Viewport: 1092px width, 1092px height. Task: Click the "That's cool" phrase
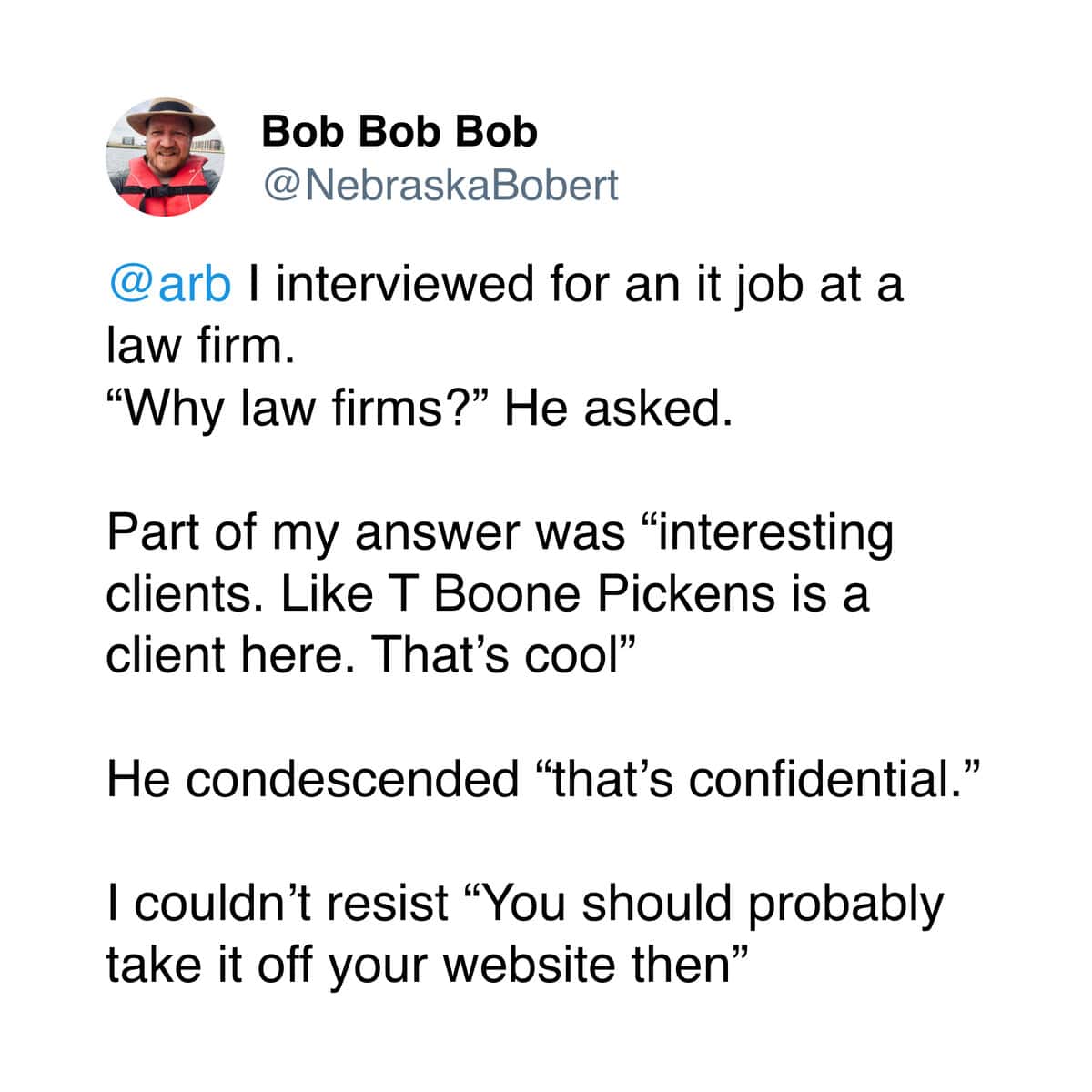(x=500, y=655)
